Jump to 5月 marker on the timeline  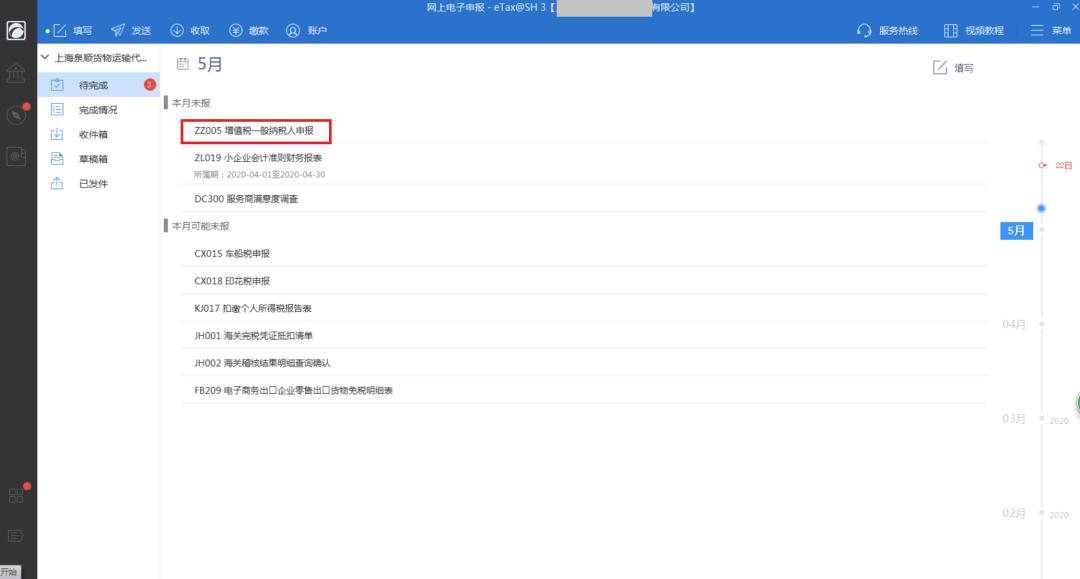(x=1015, y=231)
